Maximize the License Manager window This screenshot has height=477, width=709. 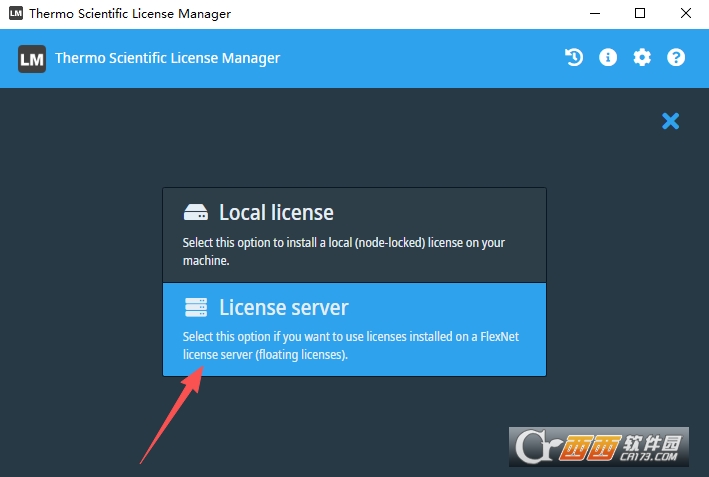point(640,14)
